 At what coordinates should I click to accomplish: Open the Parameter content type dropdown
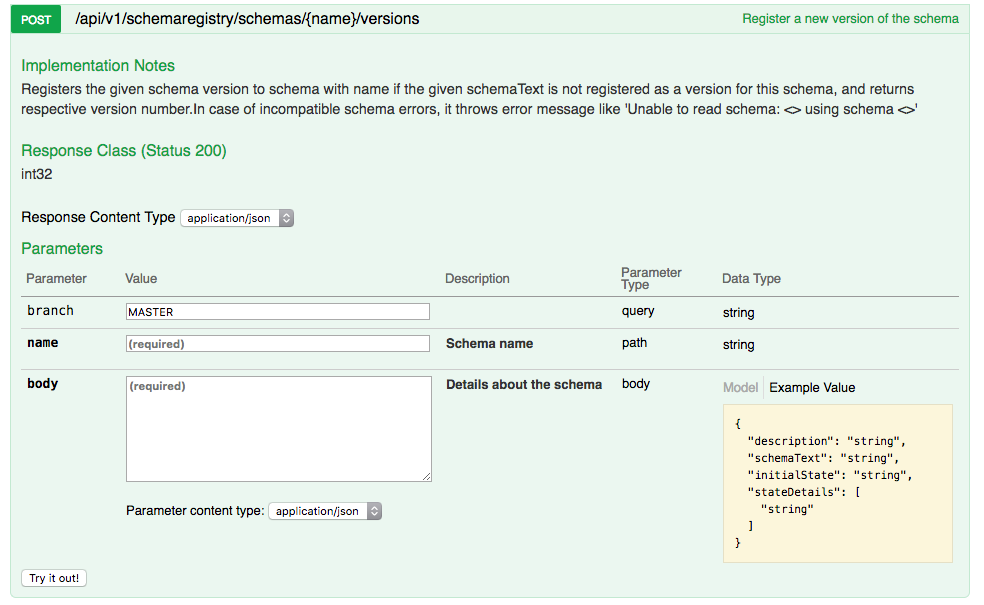(x=322, y=511)
